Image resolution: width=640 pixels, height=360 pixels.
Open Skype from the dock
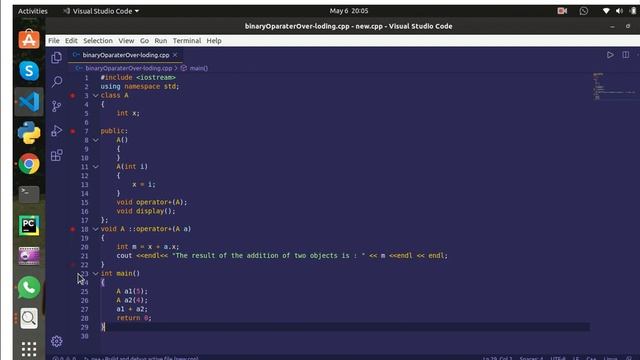pyautogui.click(x=29, y=71)
